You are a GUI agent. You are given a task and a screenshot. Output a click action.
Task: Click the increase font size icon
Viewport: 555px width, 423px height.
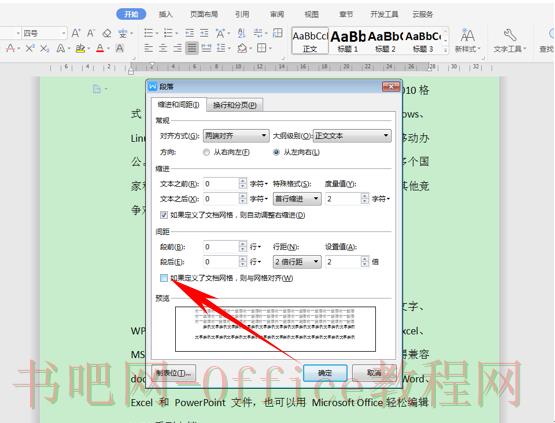tap(76, 33)
